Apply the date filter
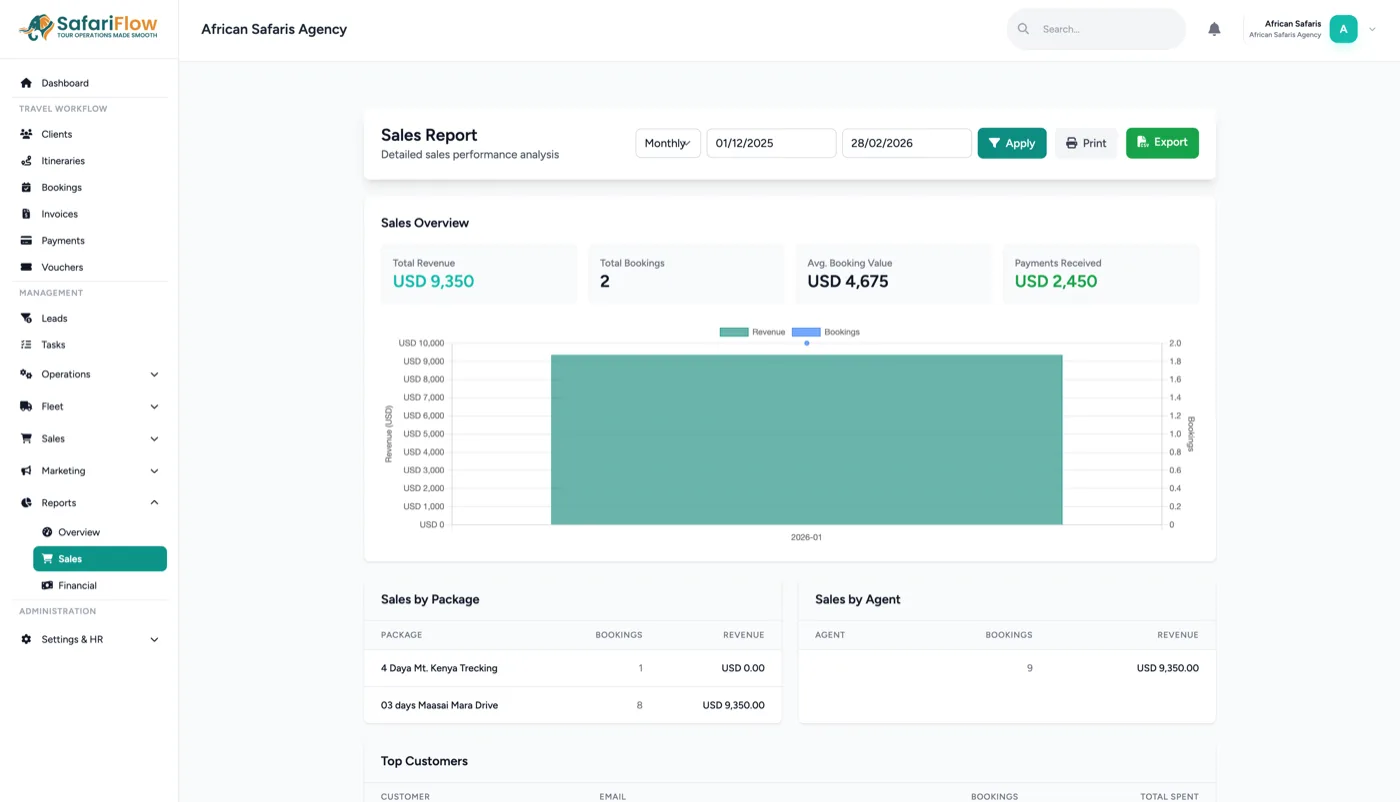 [x=1012, y=143]
